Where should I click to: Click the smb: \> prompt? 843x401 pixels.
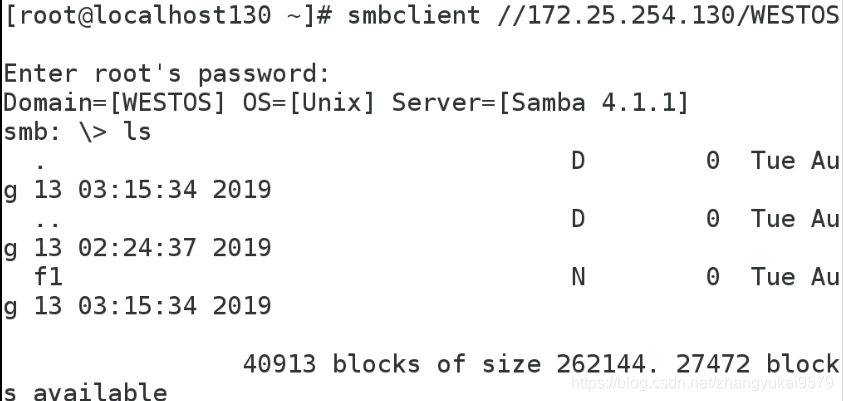point(55,132)
